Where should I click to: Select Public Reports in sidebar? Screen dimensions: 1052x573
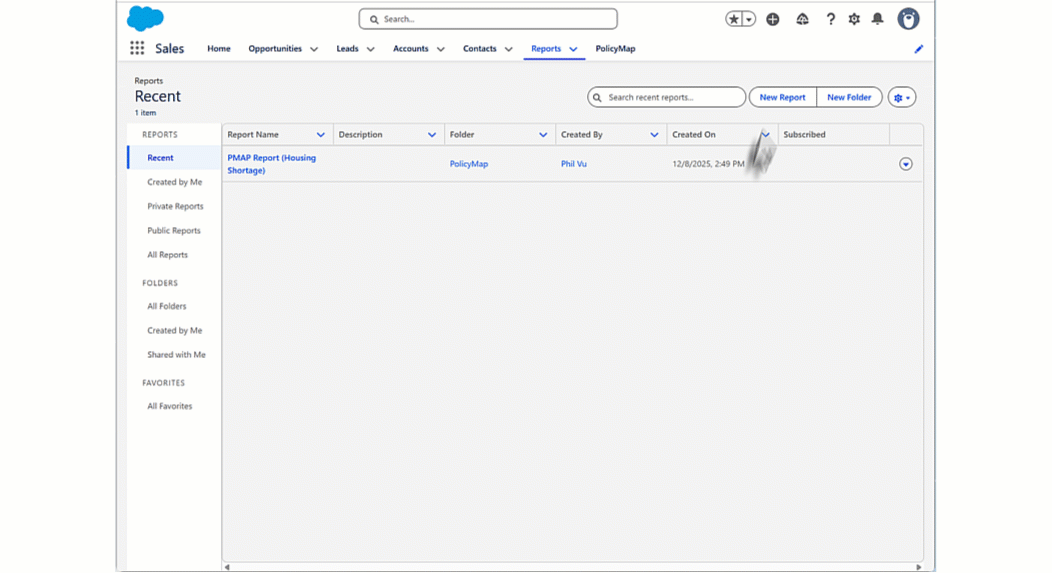point(174,230)
